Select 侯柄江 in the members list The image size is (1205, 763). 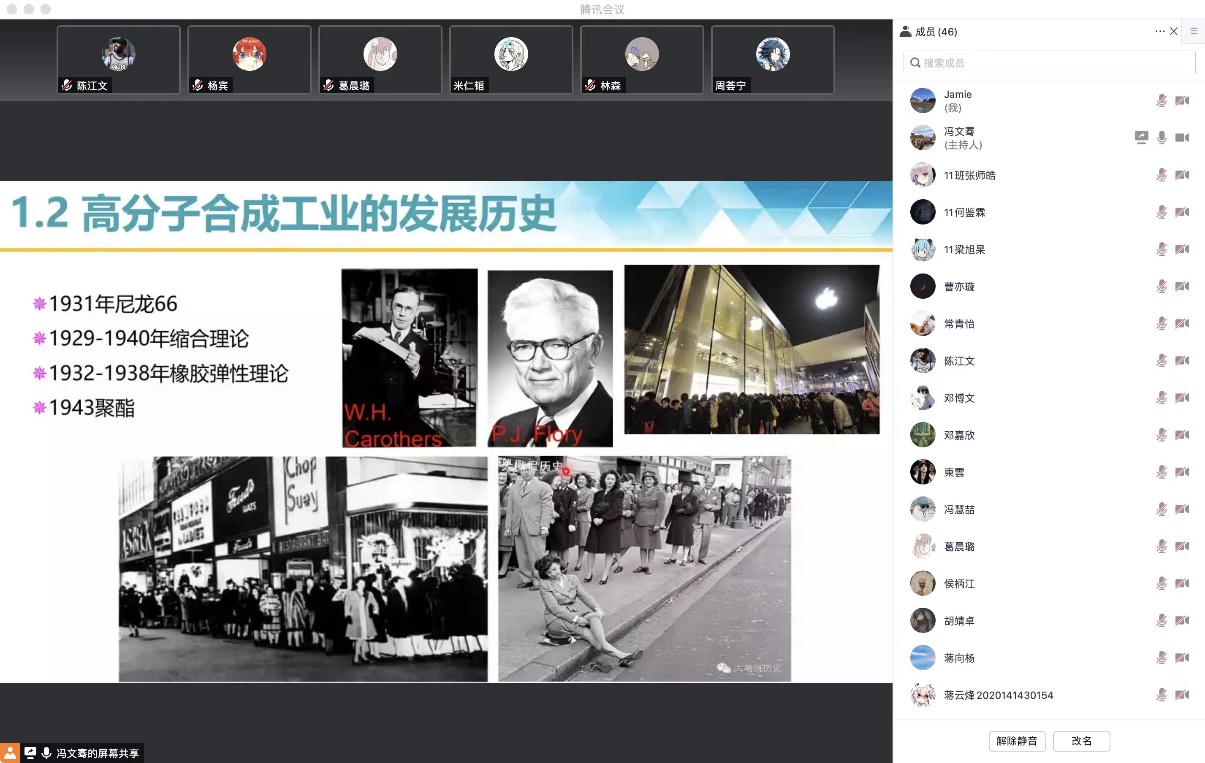[960, 583]
